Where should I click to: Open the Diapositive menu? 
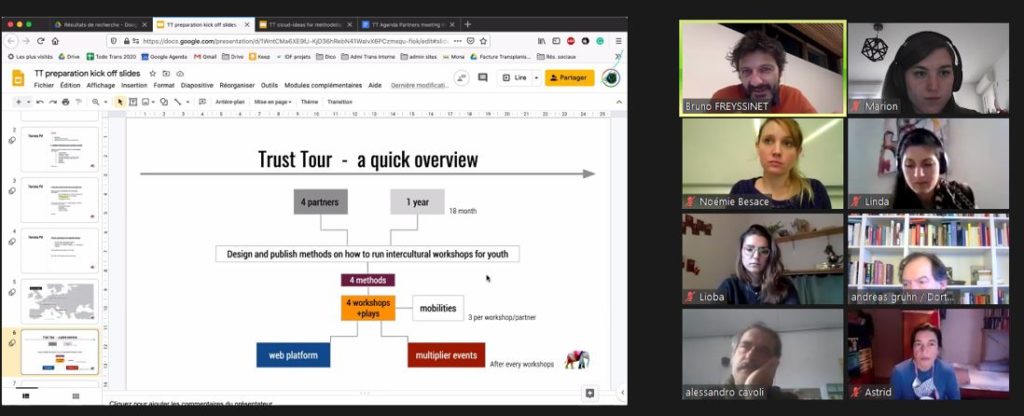[x=197, y=86]
